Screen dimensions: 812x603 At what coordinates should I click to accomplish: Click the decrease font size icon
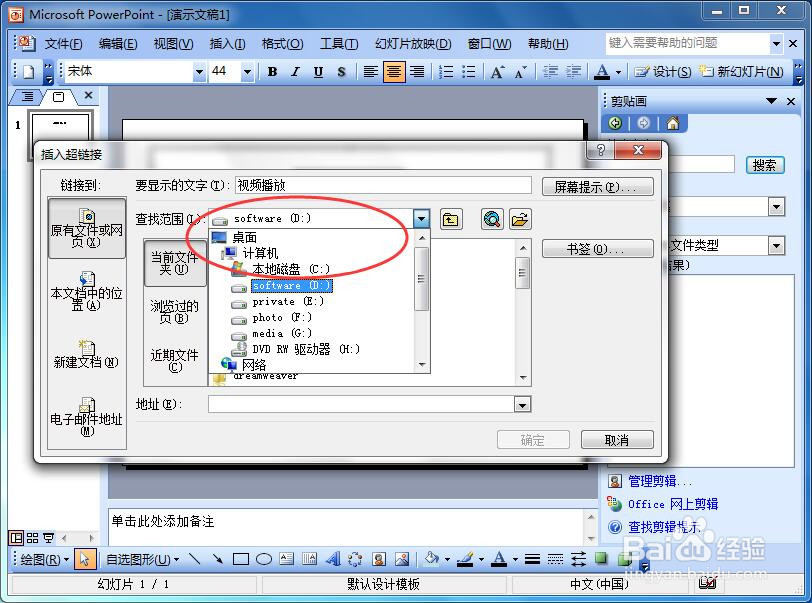pyautogui.click(x=520, y=72)
